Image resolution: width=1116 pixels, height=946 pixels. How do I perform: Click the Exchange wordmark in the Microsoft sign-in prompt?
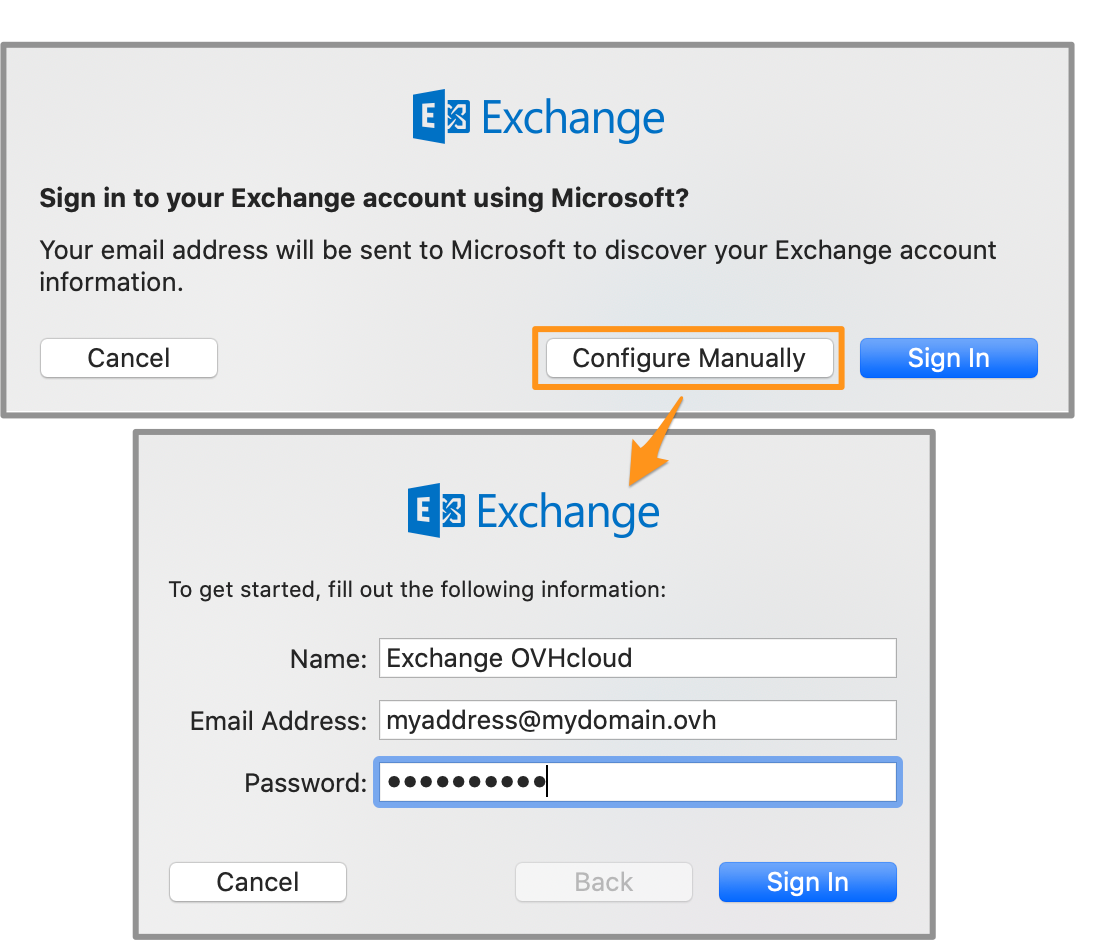[572, 119]
